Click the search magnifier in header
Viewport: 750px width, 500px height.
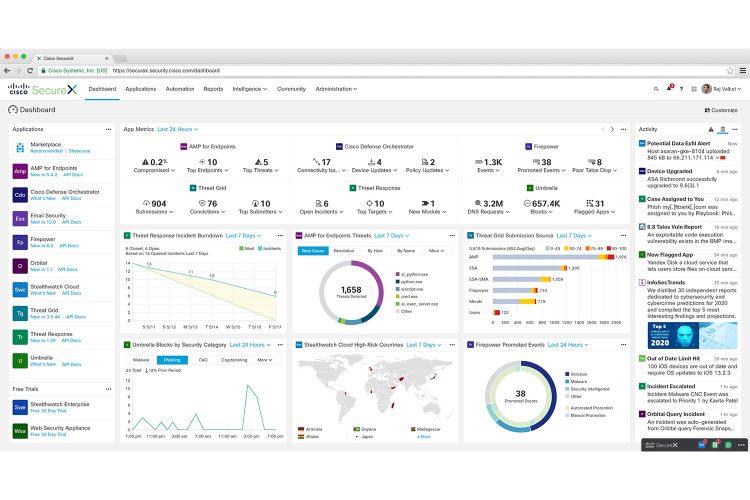pos(656,89)
